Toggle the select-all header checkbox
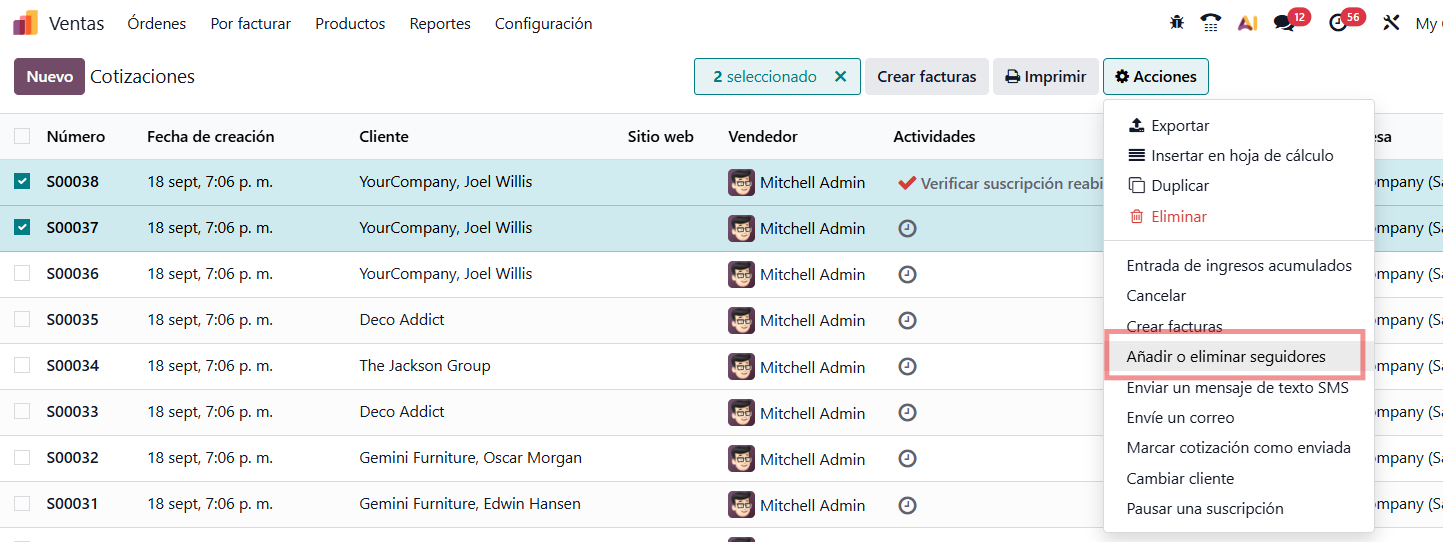 pos(22,137)
